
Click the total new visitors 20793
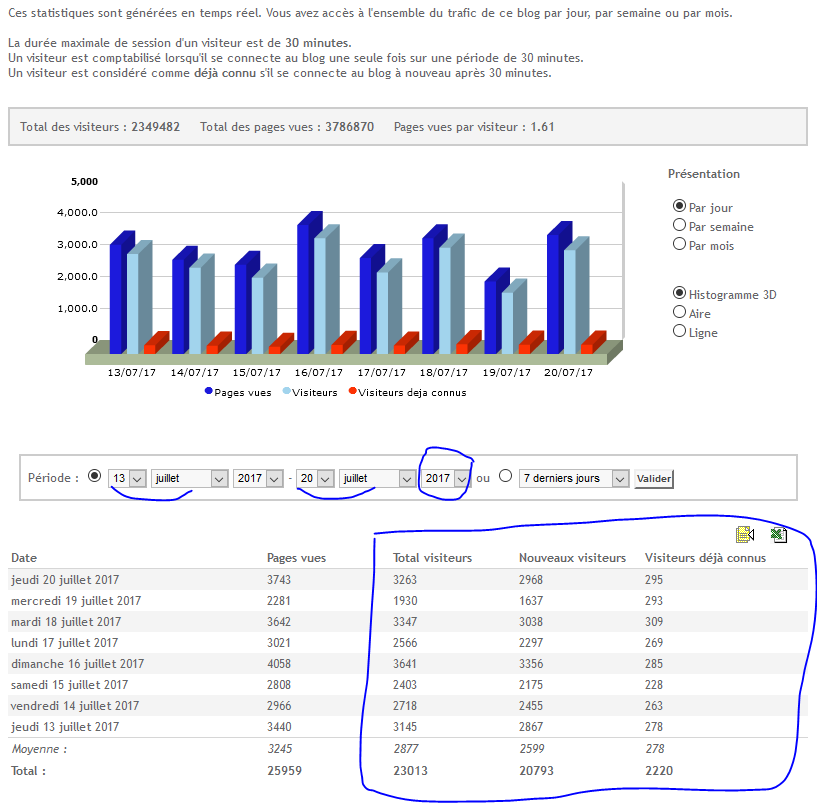point(536,771)
